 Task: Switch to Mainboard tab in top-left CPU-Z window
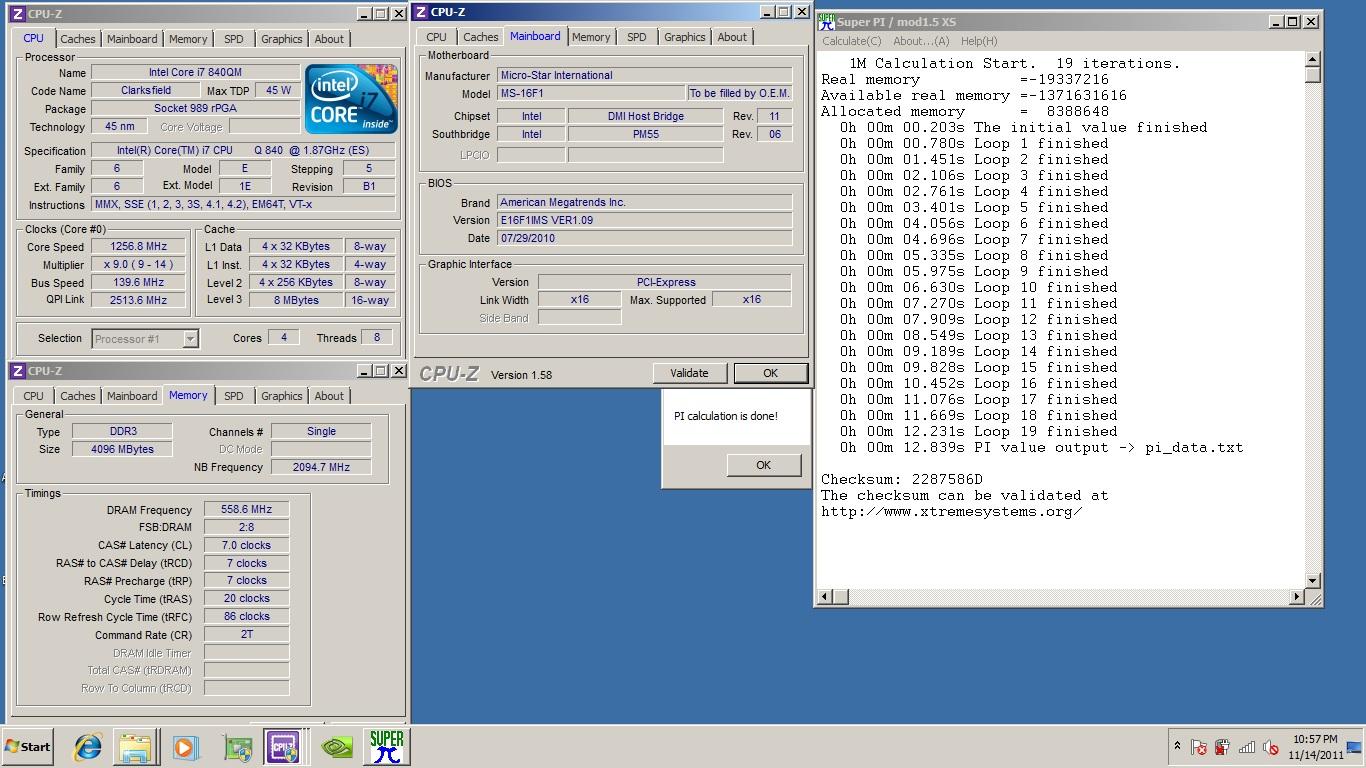tap(132, 39)
